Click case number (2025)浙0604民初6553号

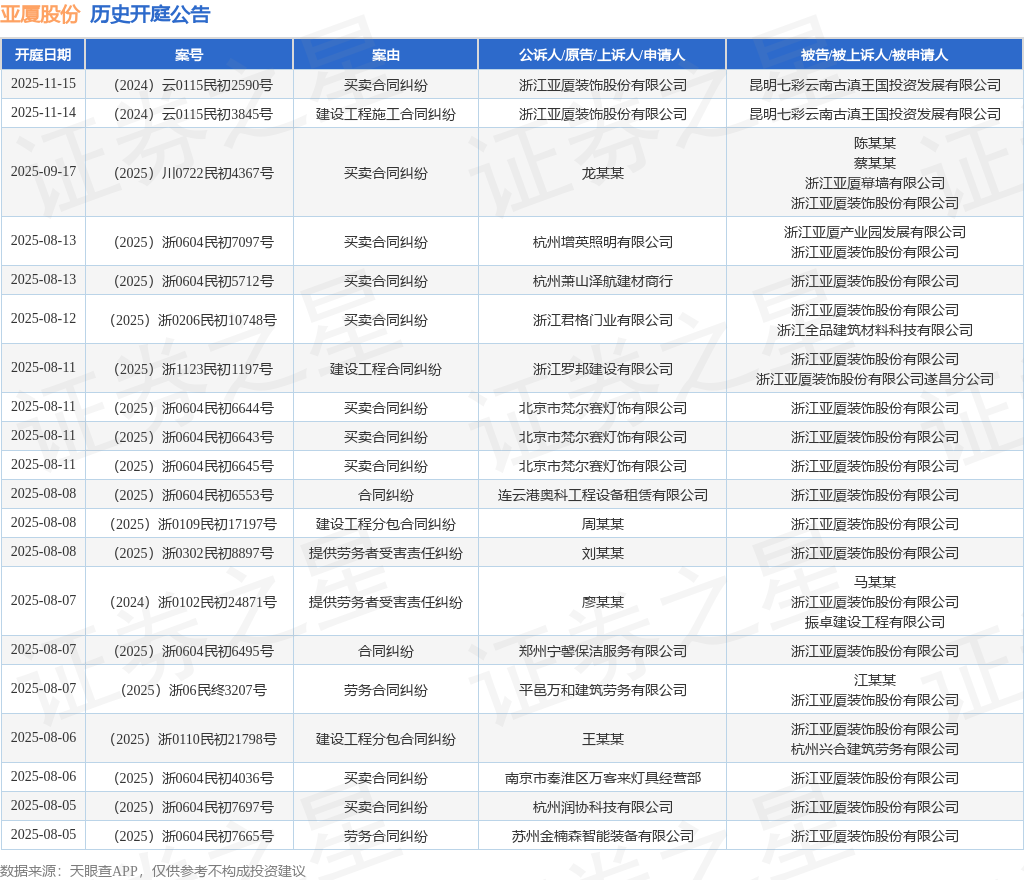(189, 495)
